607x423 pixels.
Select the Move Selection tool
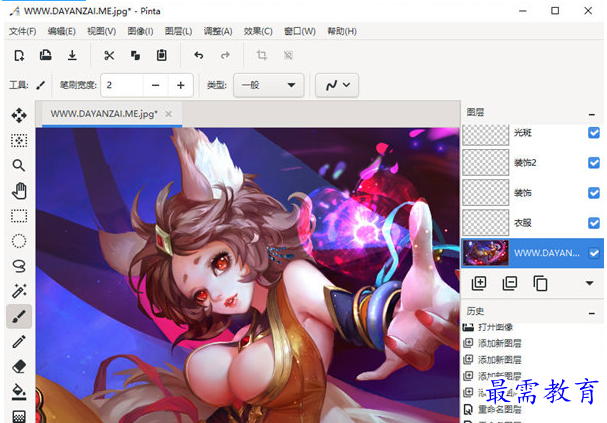19,140
